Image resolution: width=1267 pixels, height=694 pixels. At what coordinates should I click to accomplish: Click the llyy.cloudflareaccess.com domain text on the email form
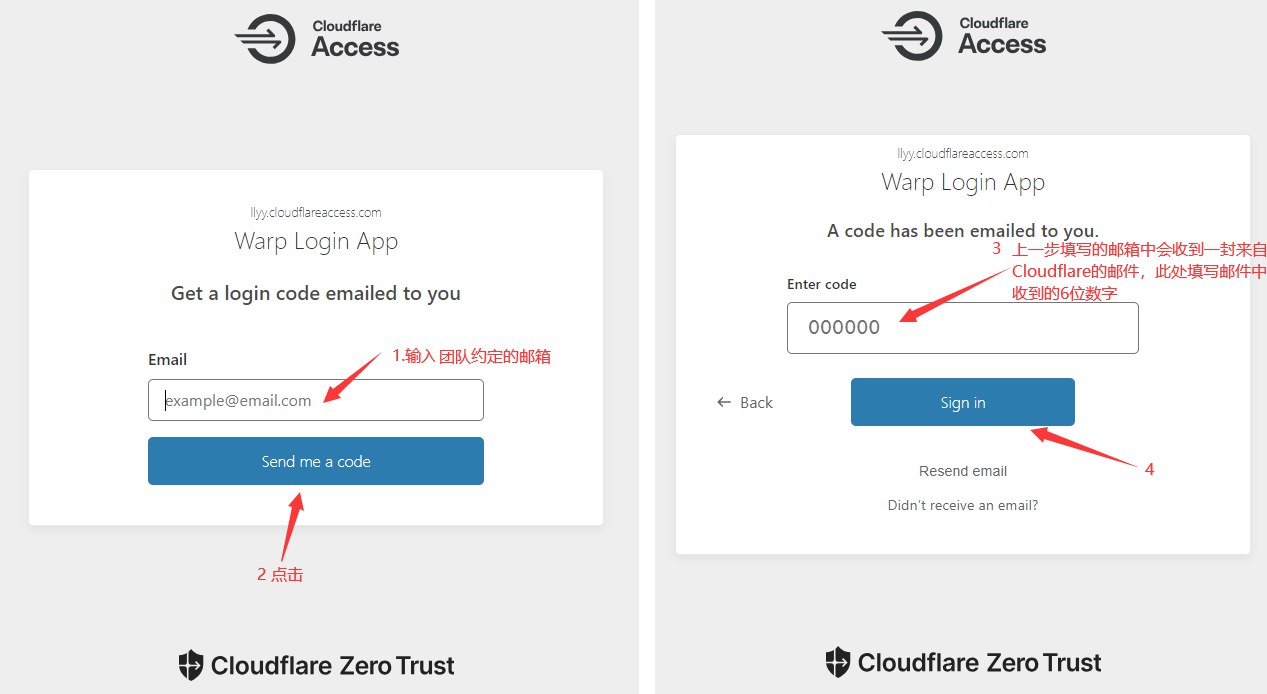(316, 212)
